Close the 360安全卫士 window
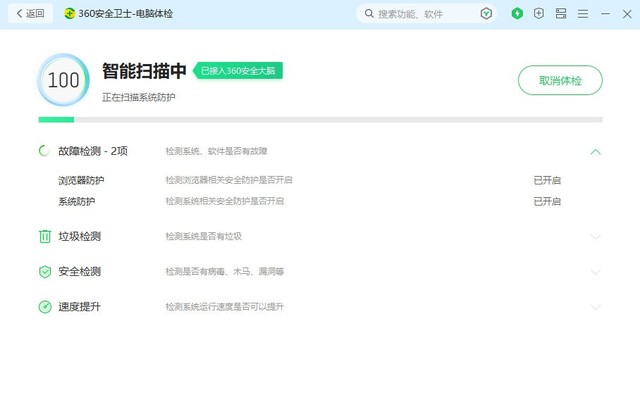Screen dimensions: 640x402 (x=627, y=14)
